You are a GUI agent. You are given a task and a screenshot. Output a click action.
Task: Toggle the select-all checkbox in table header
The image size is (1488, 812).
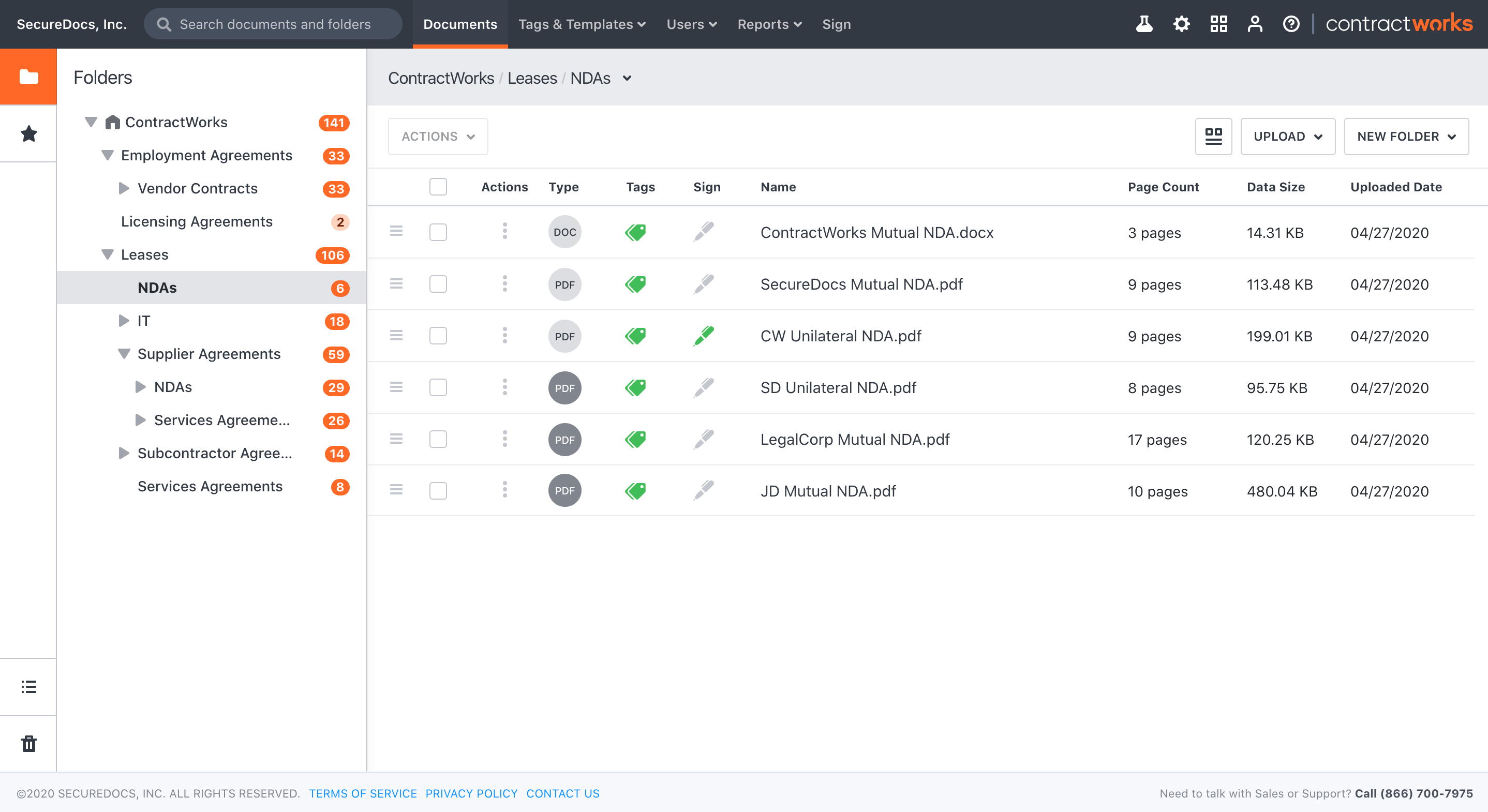coord(438,187)
